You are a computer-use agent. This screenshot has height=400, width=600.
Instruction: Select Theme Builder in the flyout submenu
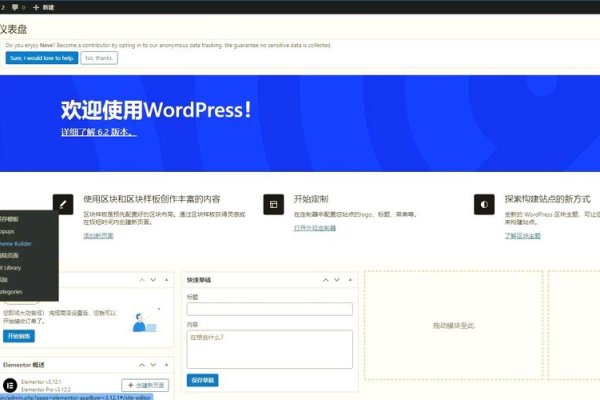(15, 243)
